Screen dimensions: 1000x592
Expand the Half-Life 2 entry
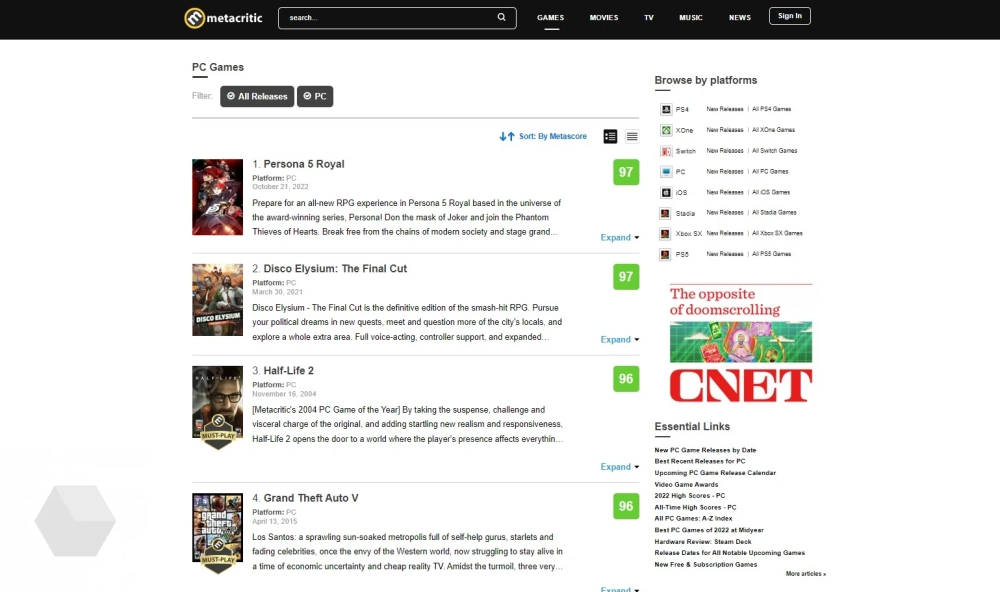[619, 467]
